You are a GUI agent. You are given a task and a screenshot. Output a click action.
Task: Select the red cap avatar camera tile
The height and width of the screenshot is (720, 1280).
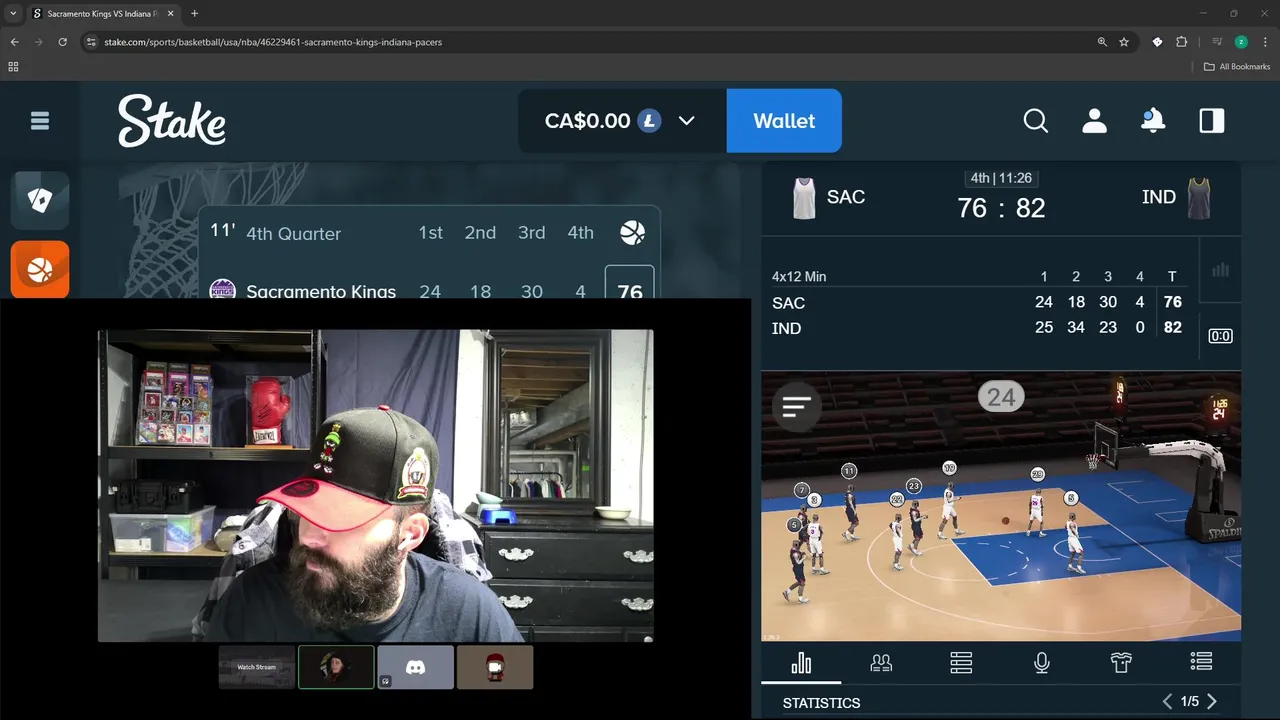(x=495, y=667)
